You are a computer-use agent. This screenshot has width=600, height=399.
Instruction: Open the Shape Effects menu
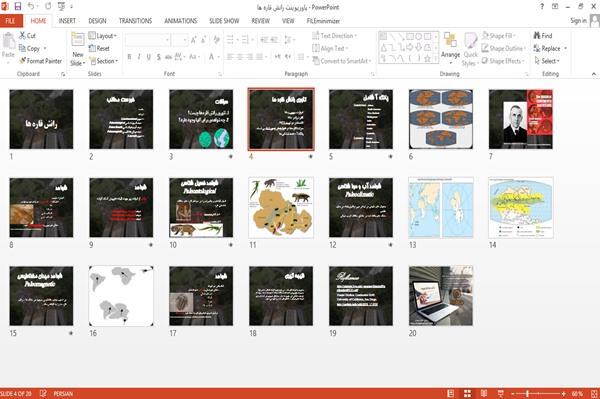(503, 61)
